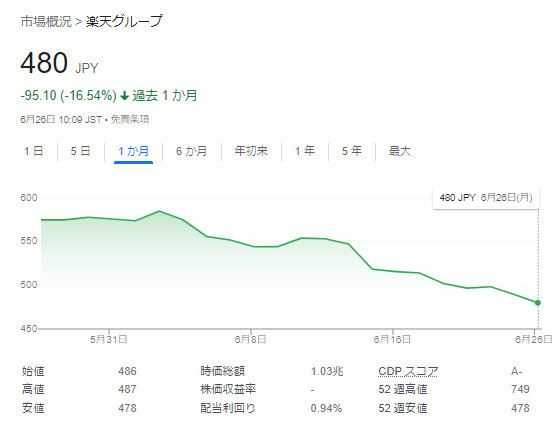Click the 480 JPY chart tooltip

click(x=486, y=197)
